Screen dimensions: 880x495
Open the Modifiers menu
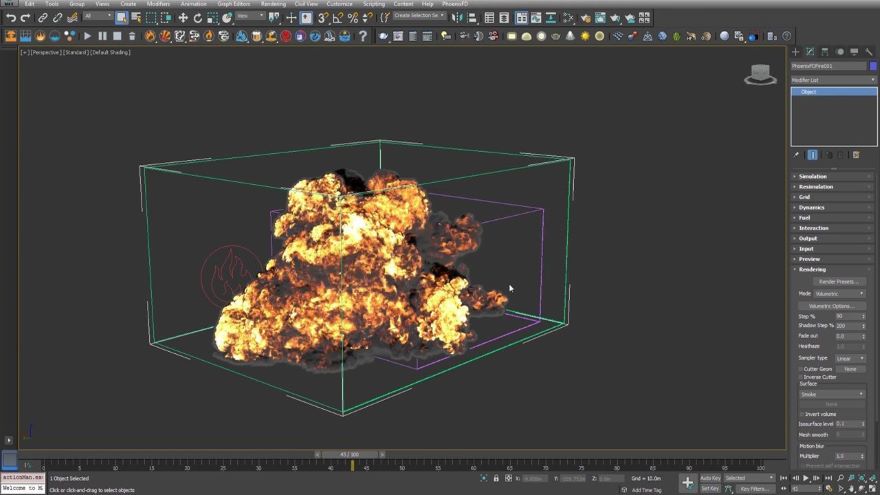(158, 4)
